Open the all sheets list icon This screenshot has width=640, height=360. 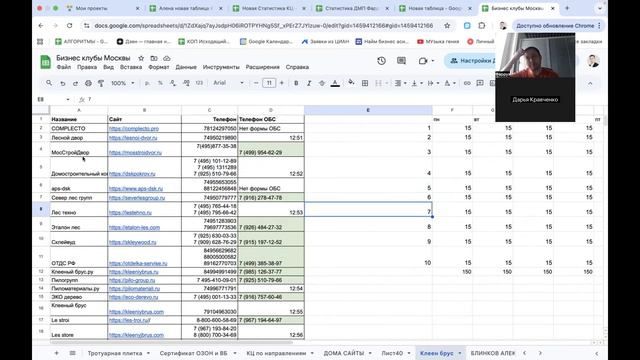[72, 353]
